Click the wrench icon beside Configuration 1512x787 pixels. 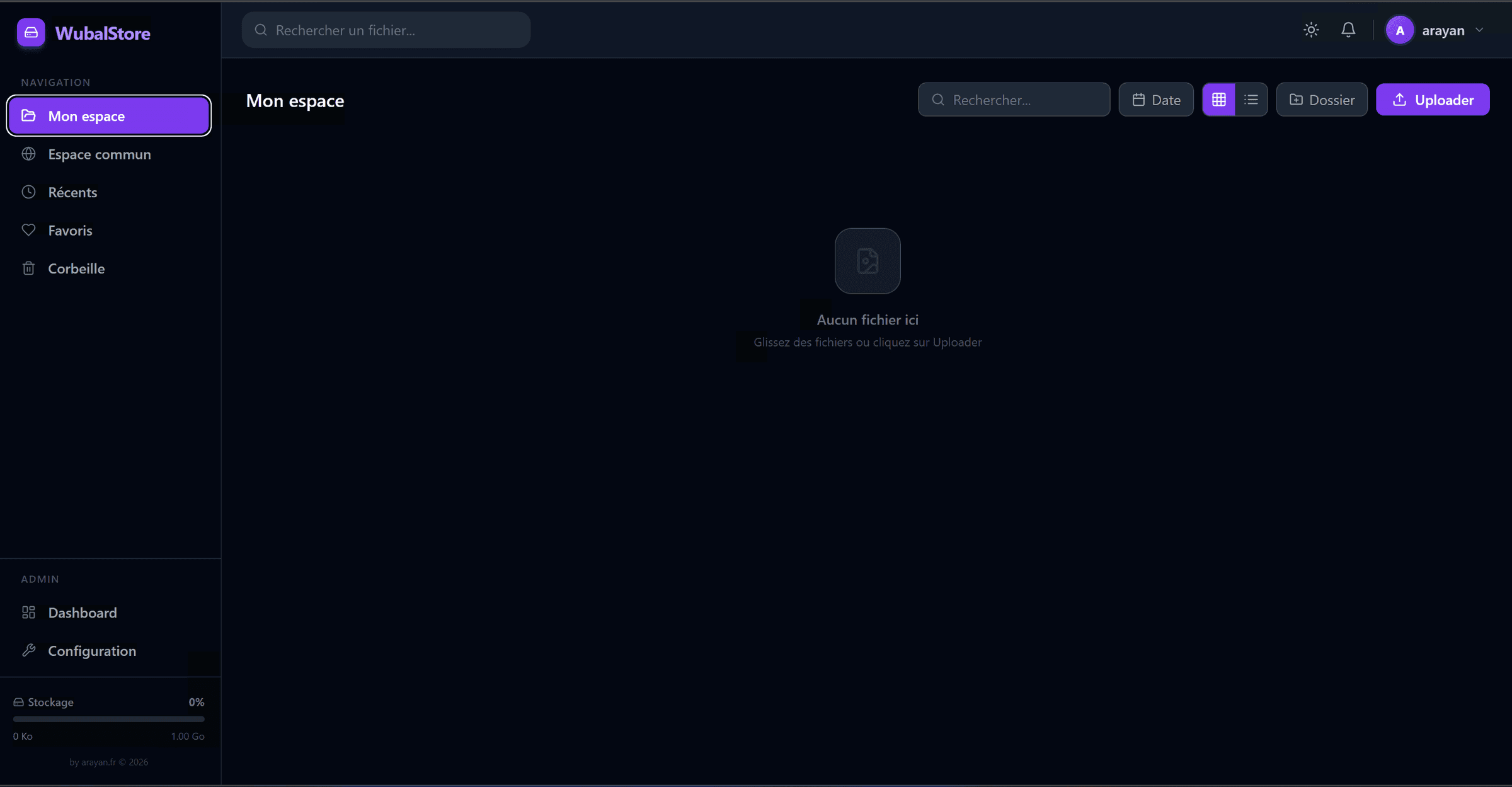pyautogui.click(x=28, y=650)
